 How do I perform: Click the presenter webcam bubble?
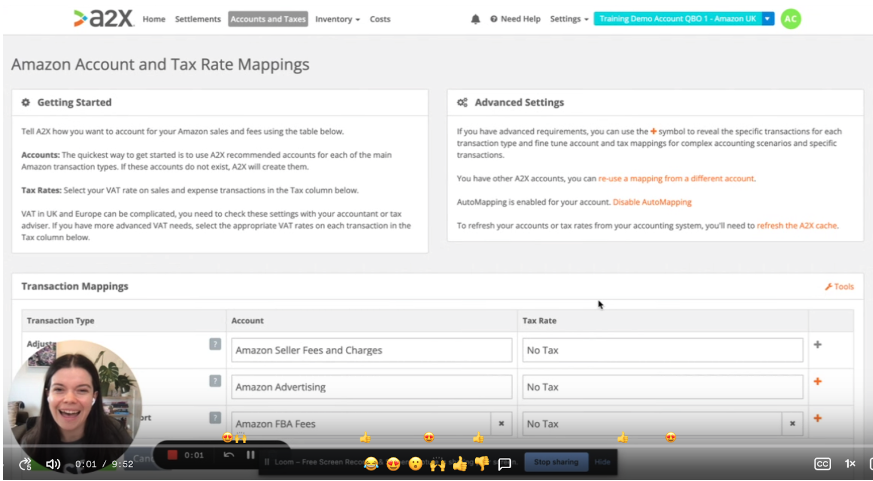tap(75, 406)
